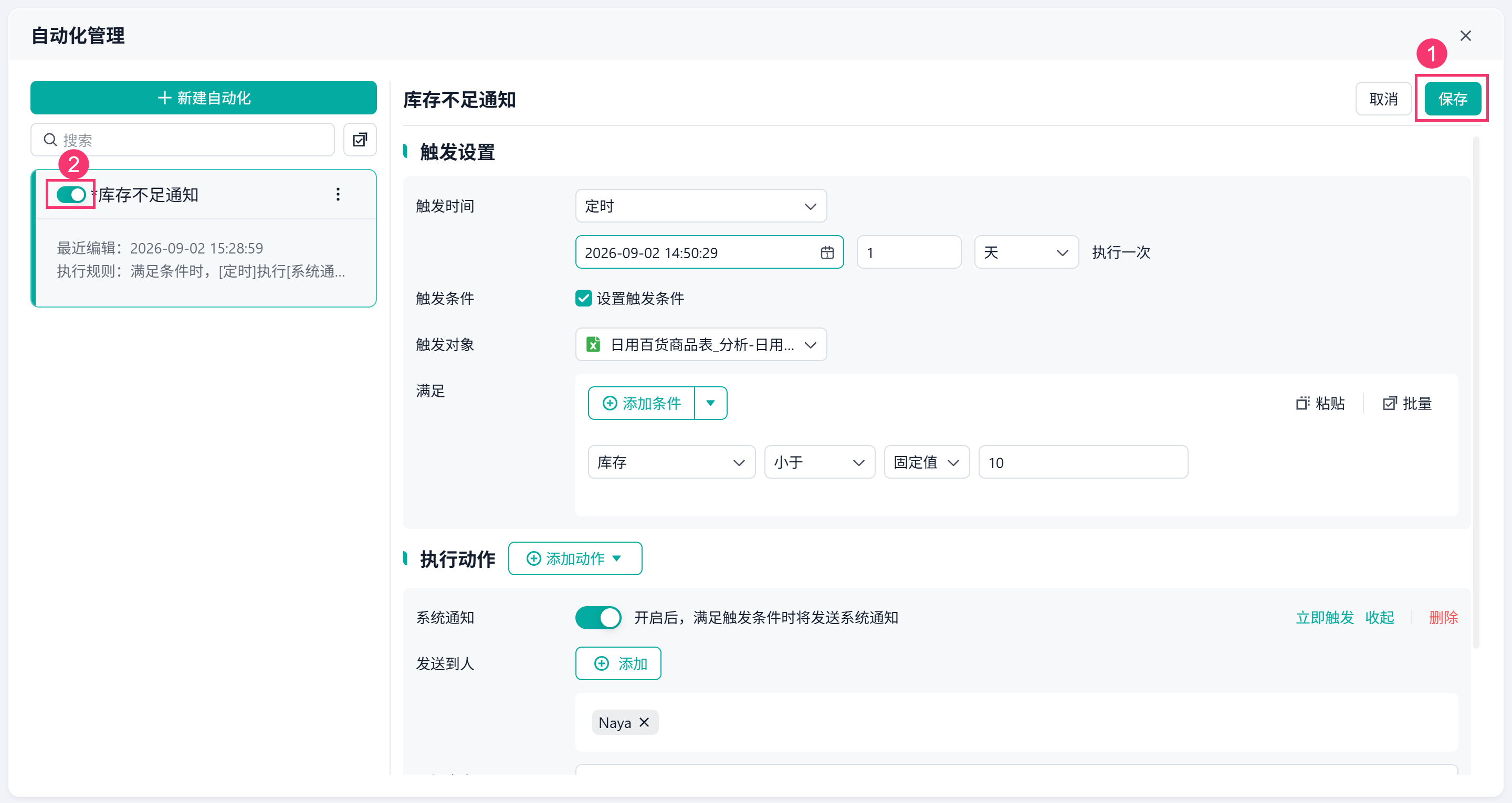
Task: Click the batch-select icon beside search box
Action: [360, 140]
